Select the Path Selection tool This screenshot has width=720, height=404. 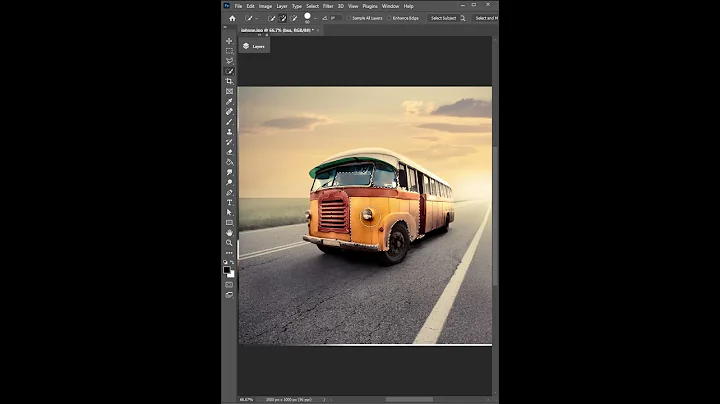(229, 213)
